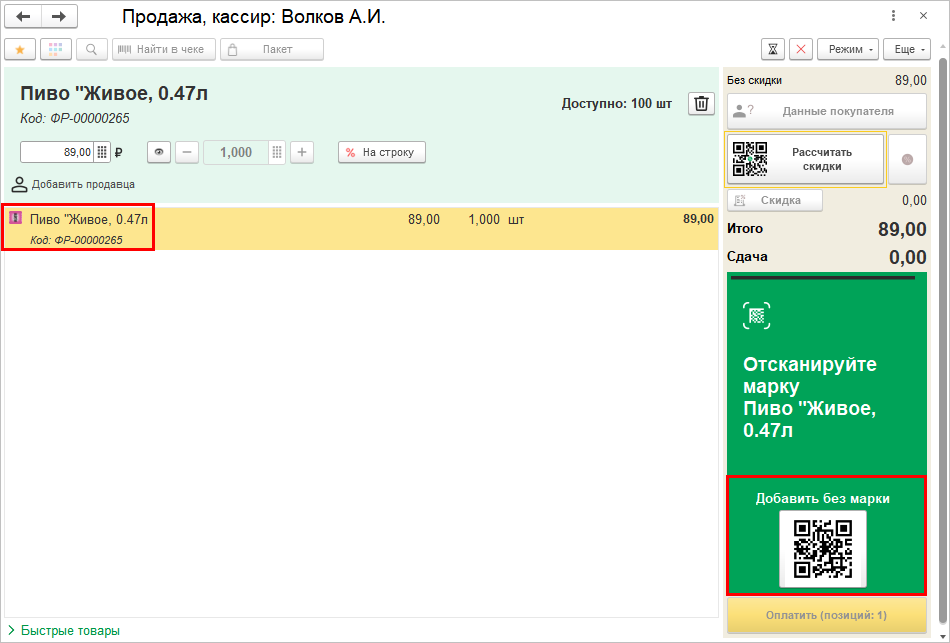This screenshot has width=950, height=643.
Task: Toggle the eye view button
Action: (159, 152)
